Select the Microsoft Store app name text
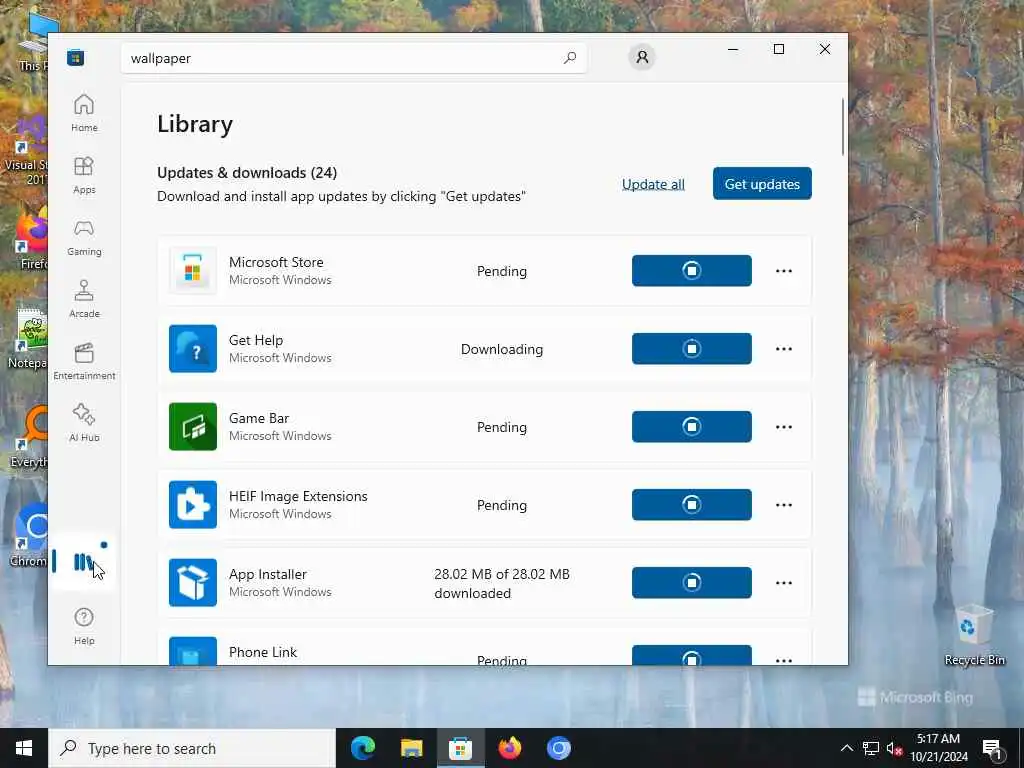The height and width of the screenshot is (768, 1024). point(276,262)
